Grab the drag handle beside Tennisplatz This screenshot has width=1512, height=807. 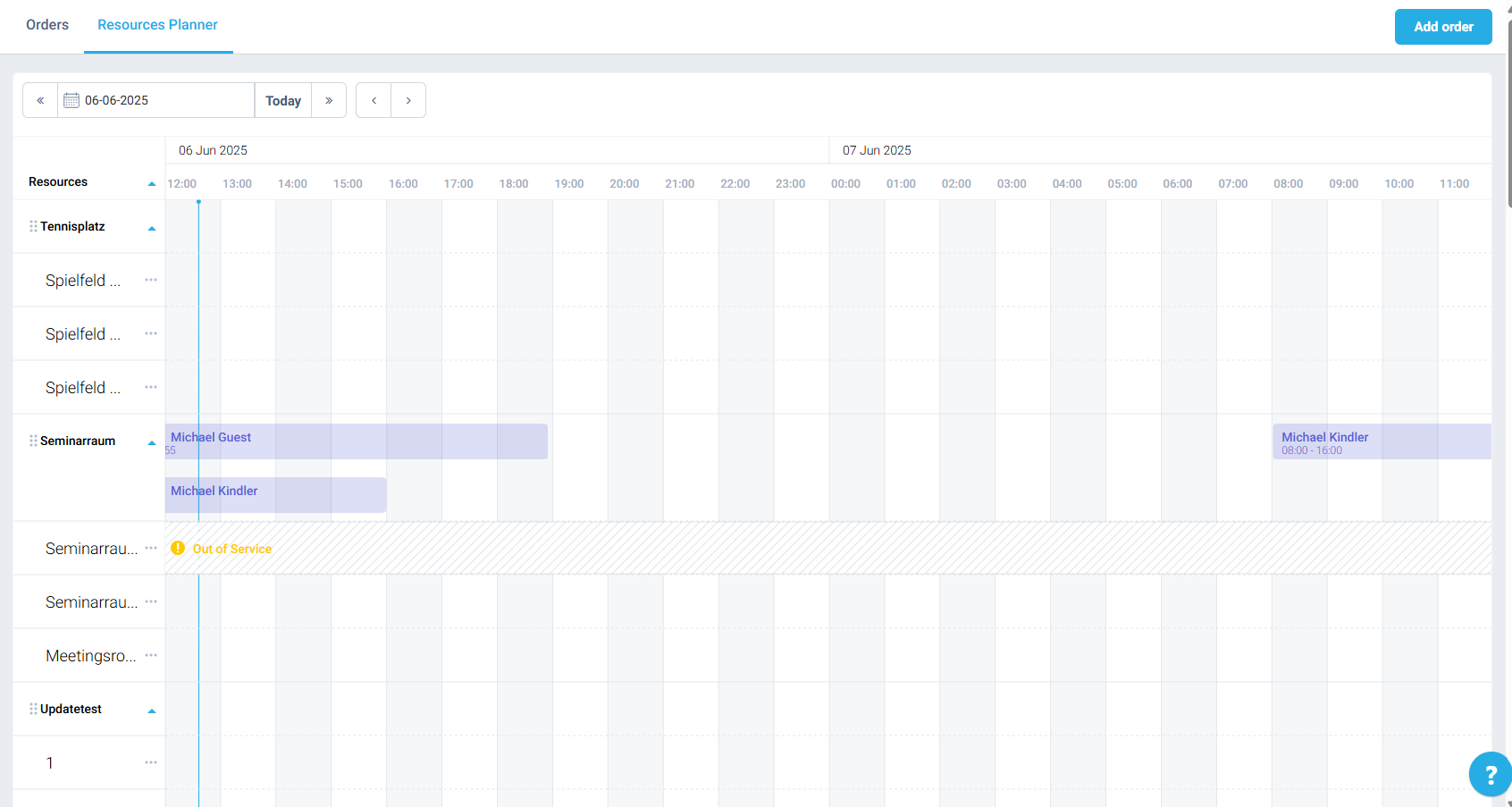pos(33,226)
